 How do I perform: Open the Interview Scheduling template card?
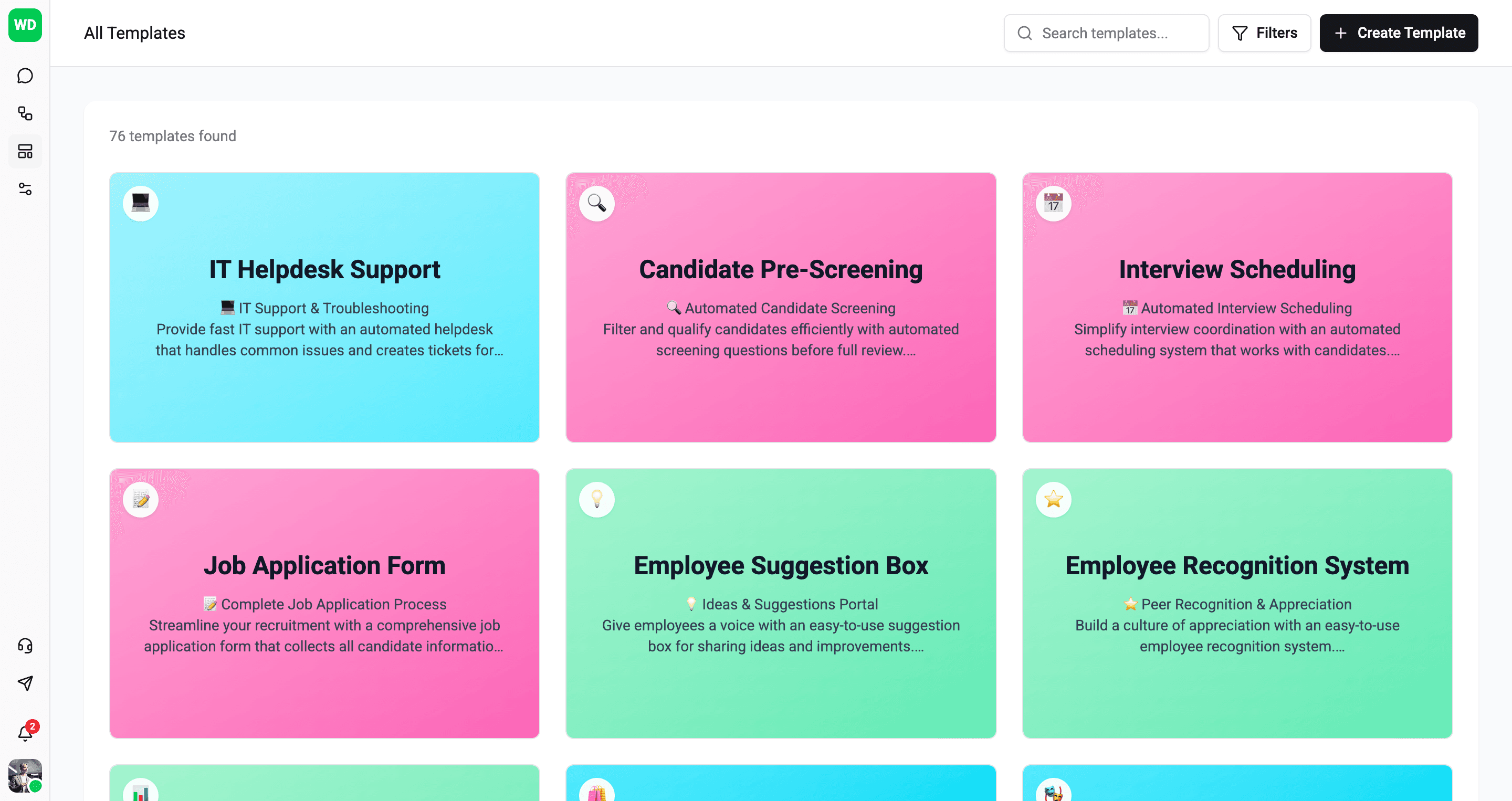(1237, 270)
